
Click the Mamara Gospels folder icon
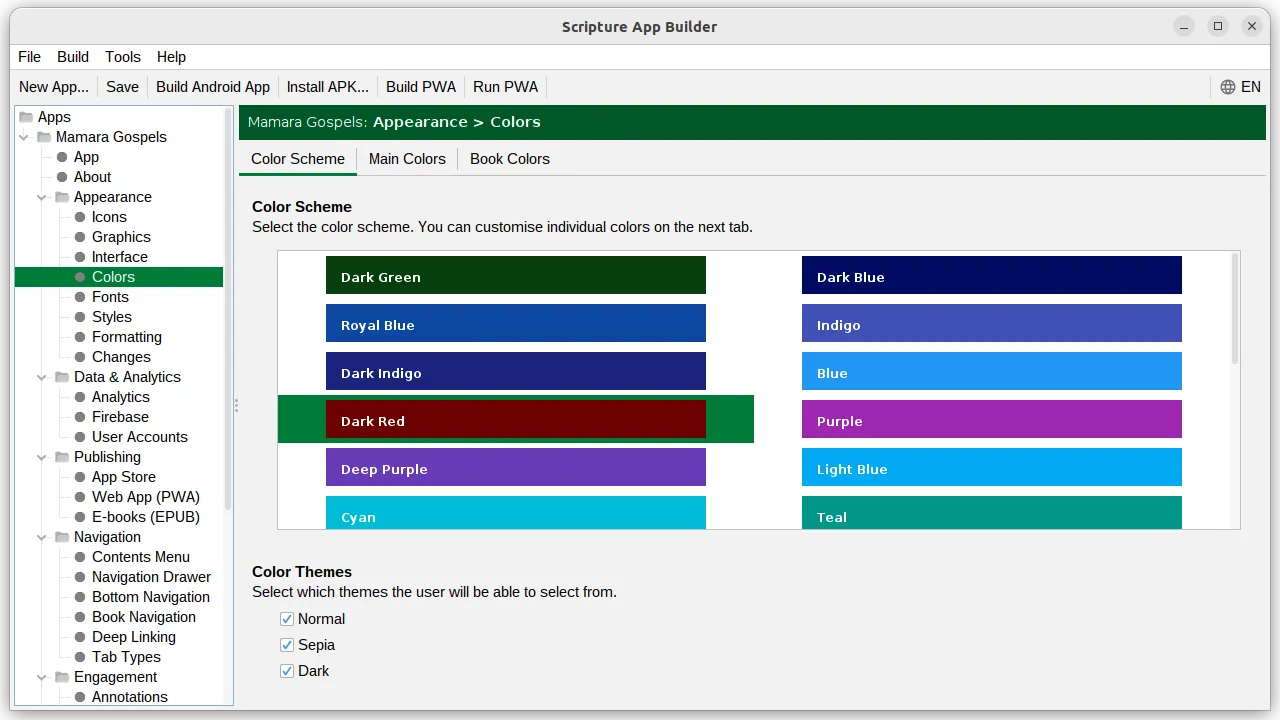tap(44, 137)
